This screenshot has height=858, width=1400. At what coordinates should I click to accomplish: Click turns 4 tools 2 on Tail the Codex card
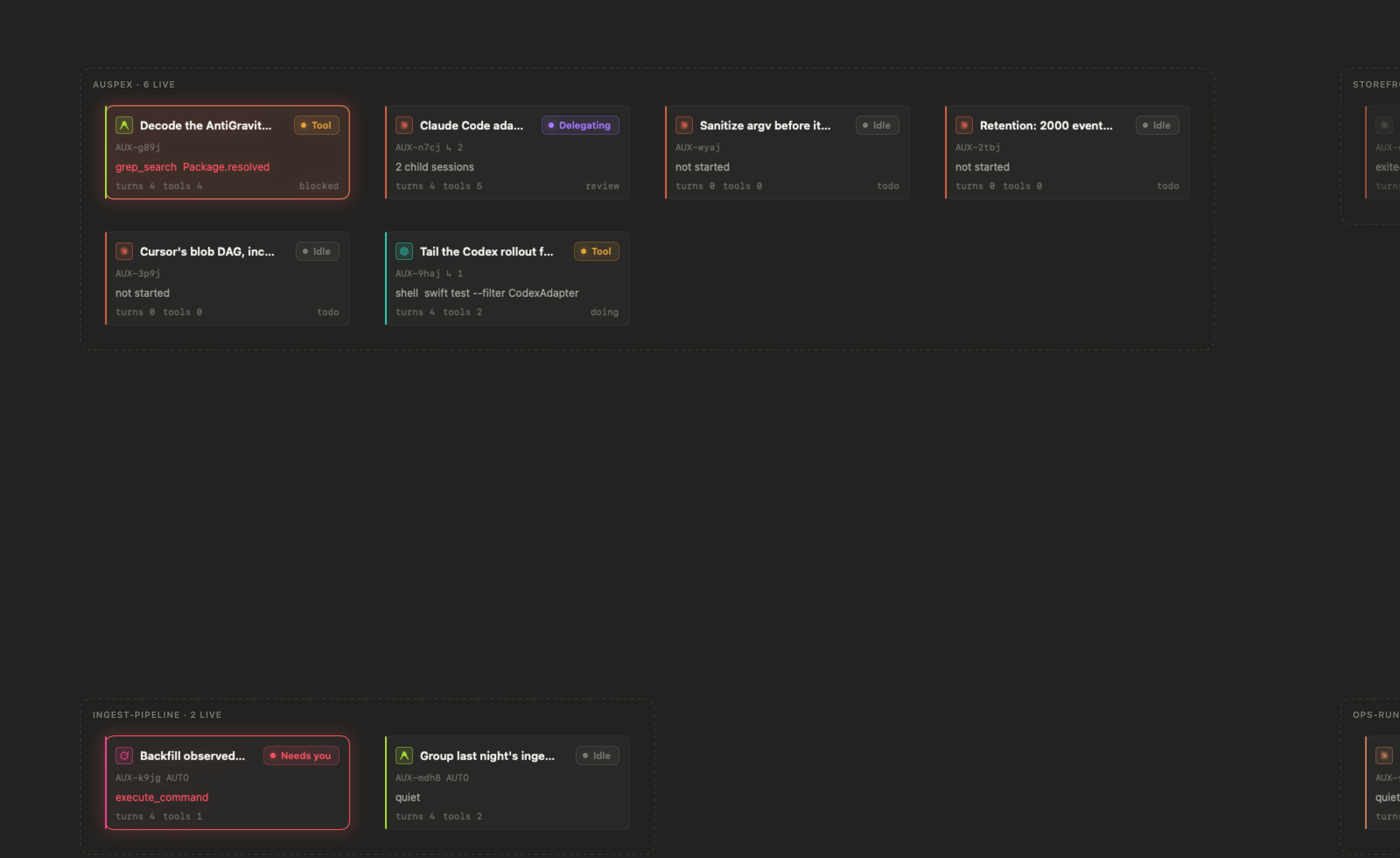tap(439, 313)
